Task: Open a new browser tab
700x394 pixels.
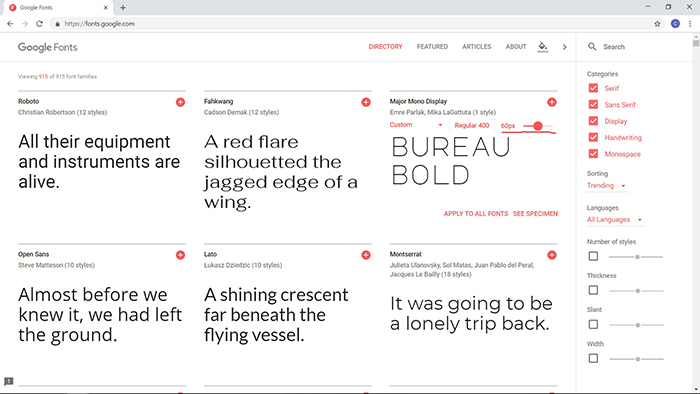Action: [123, 8]
